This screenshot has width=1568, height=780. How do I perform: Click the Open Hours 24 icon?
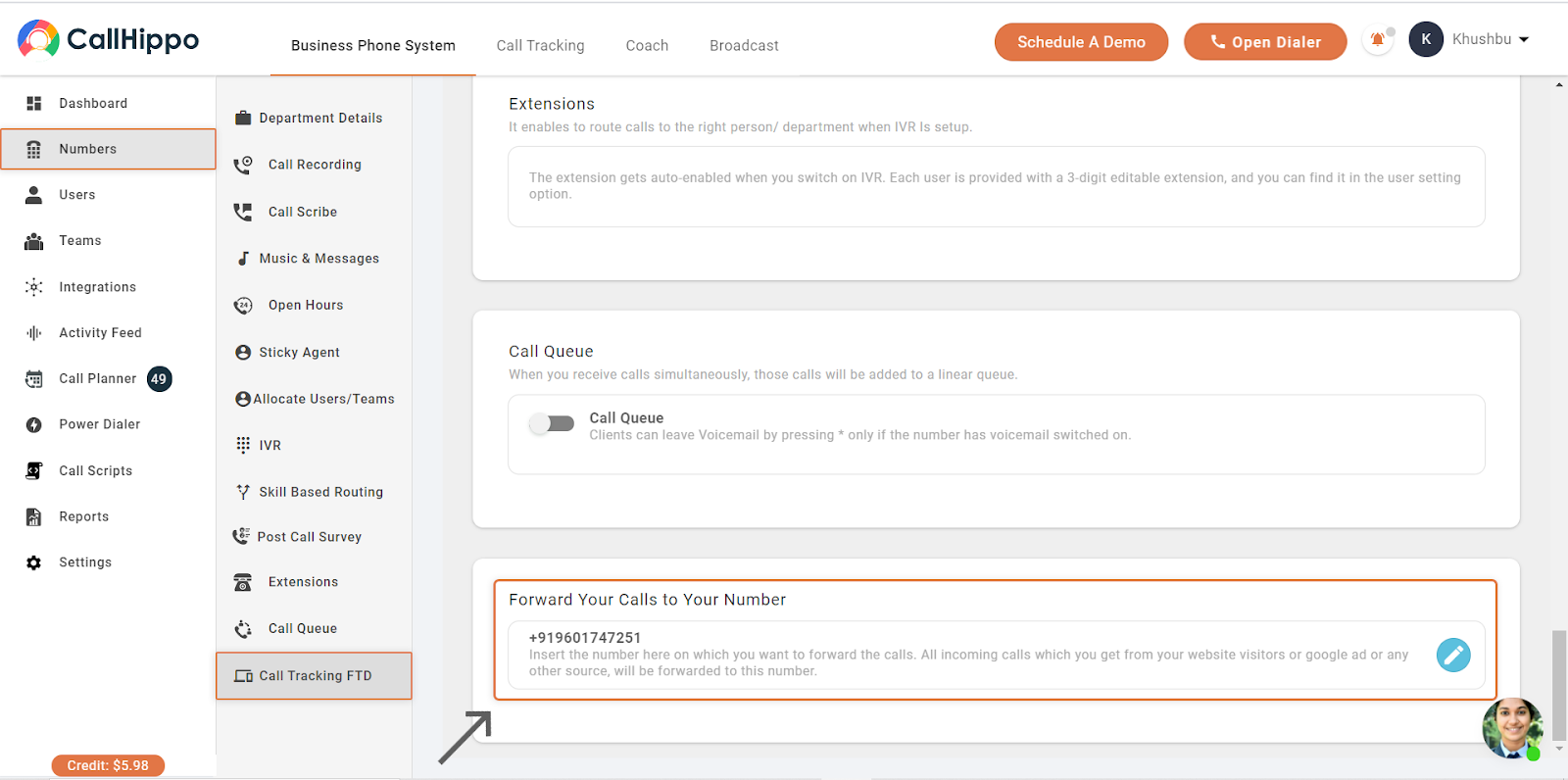click(243, 305)
